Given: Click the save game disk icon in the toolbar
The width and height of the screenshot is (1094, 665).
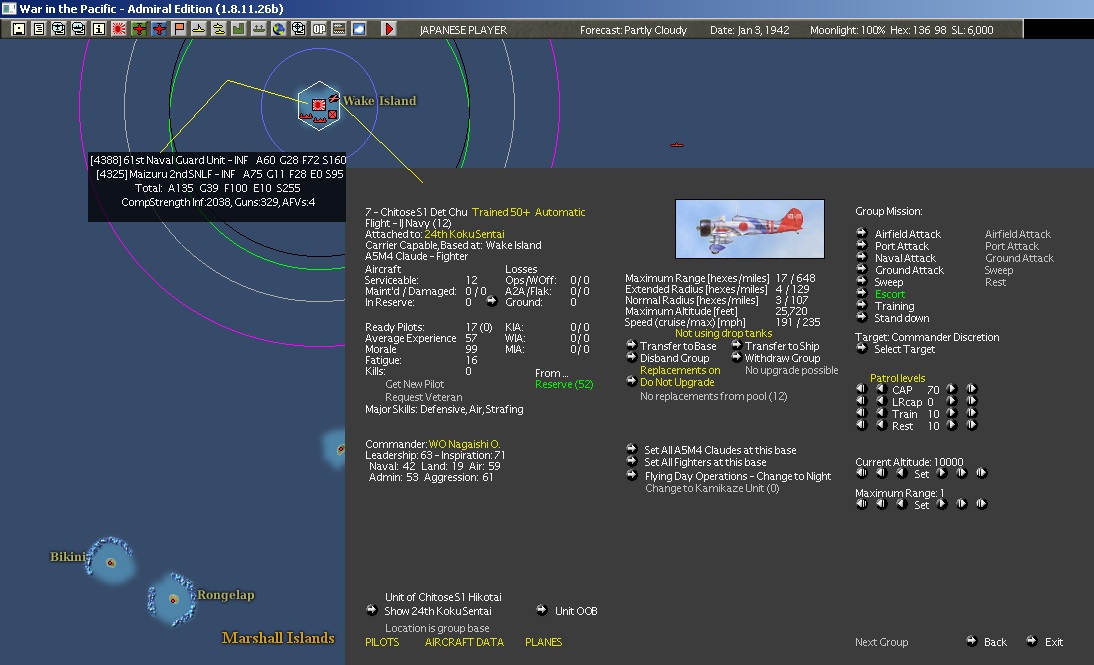Looking at the screenshot, I should 19,29.
